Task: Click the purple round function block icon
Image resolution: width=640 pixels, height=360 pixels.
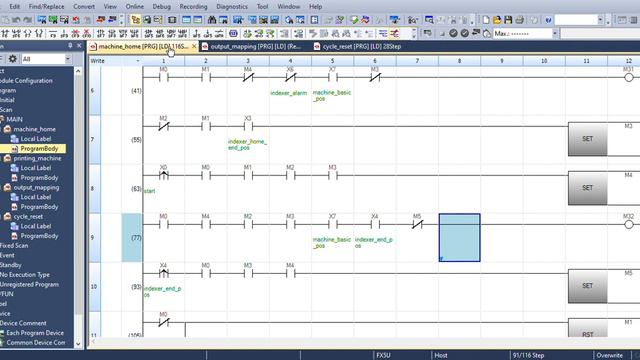Action: pos(233,33)
